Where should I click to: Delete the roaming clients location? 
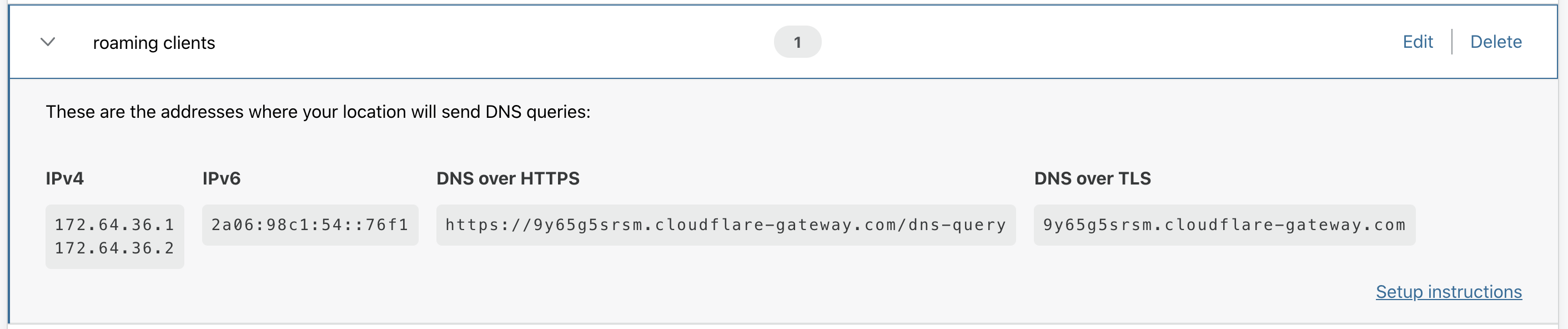click(1496, 42)
